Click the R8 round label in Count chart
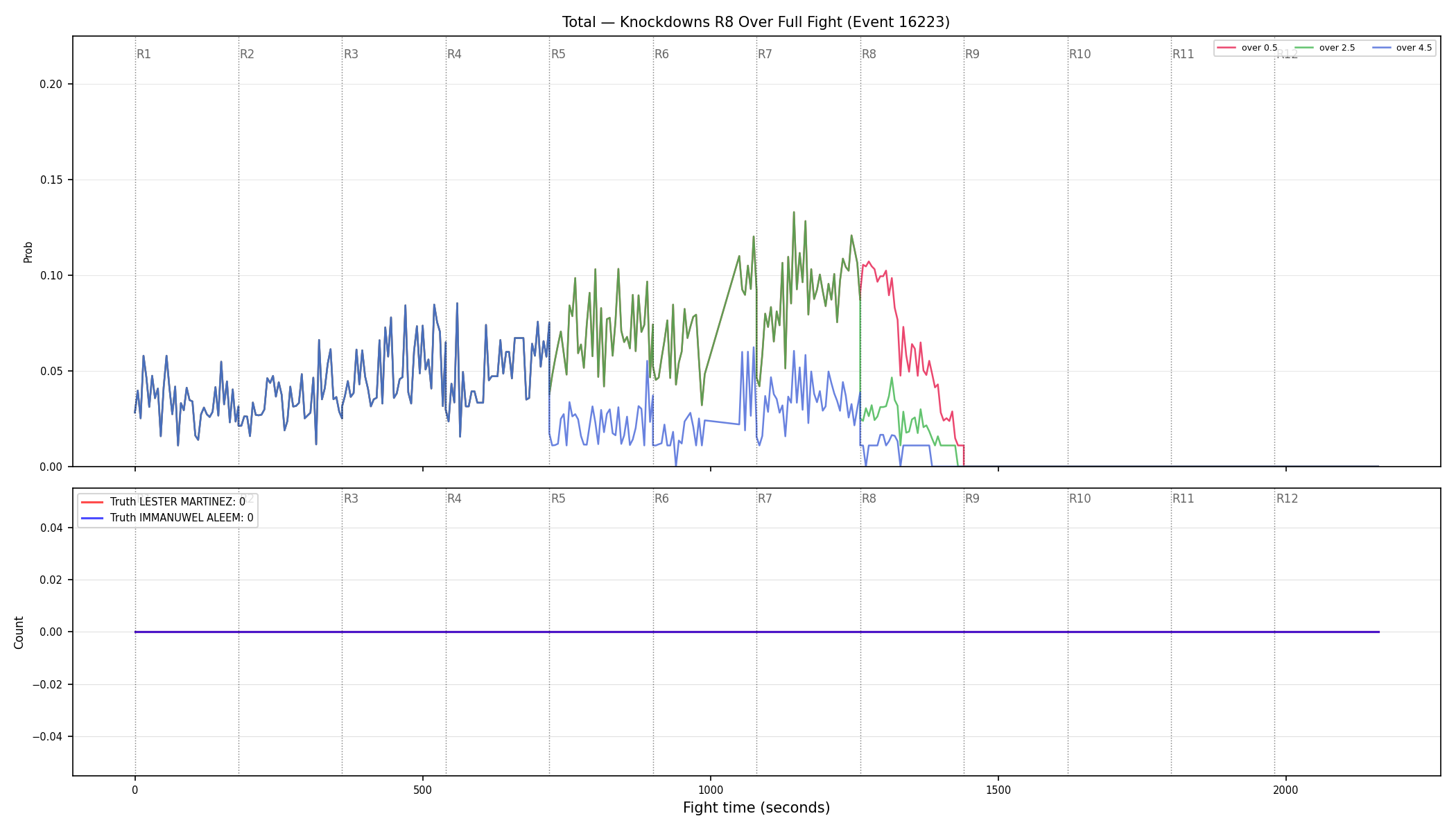The height and width of the screenshot is (832, 1456). [x=869, y=499]
